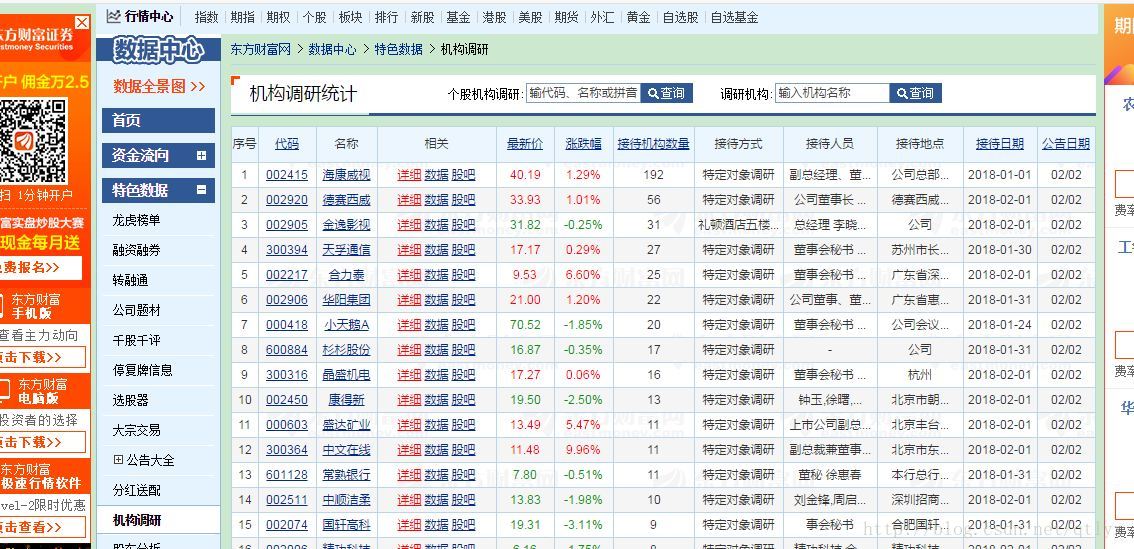Go to 东方财富网 breadcrumb link
The image size is (1134, 549).
click(260, 49)
